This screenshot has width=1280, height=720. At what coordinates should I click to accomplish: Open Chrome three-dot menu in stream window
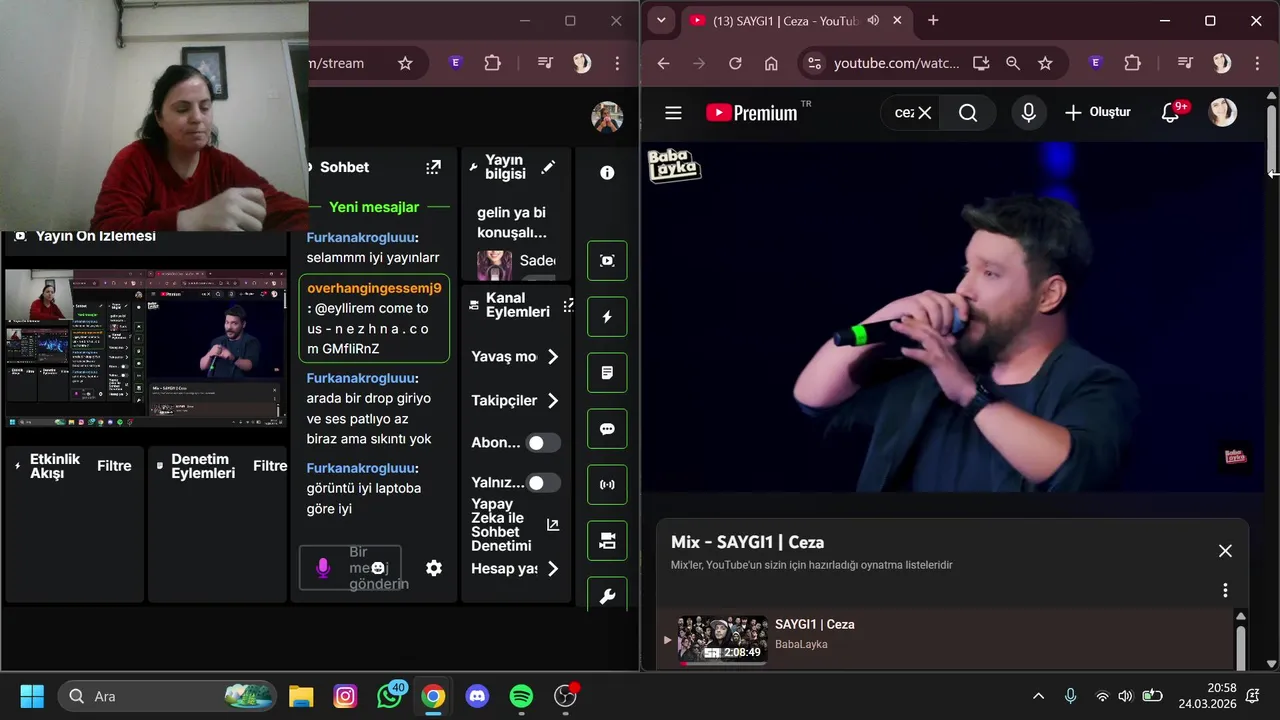click(619, 63)
